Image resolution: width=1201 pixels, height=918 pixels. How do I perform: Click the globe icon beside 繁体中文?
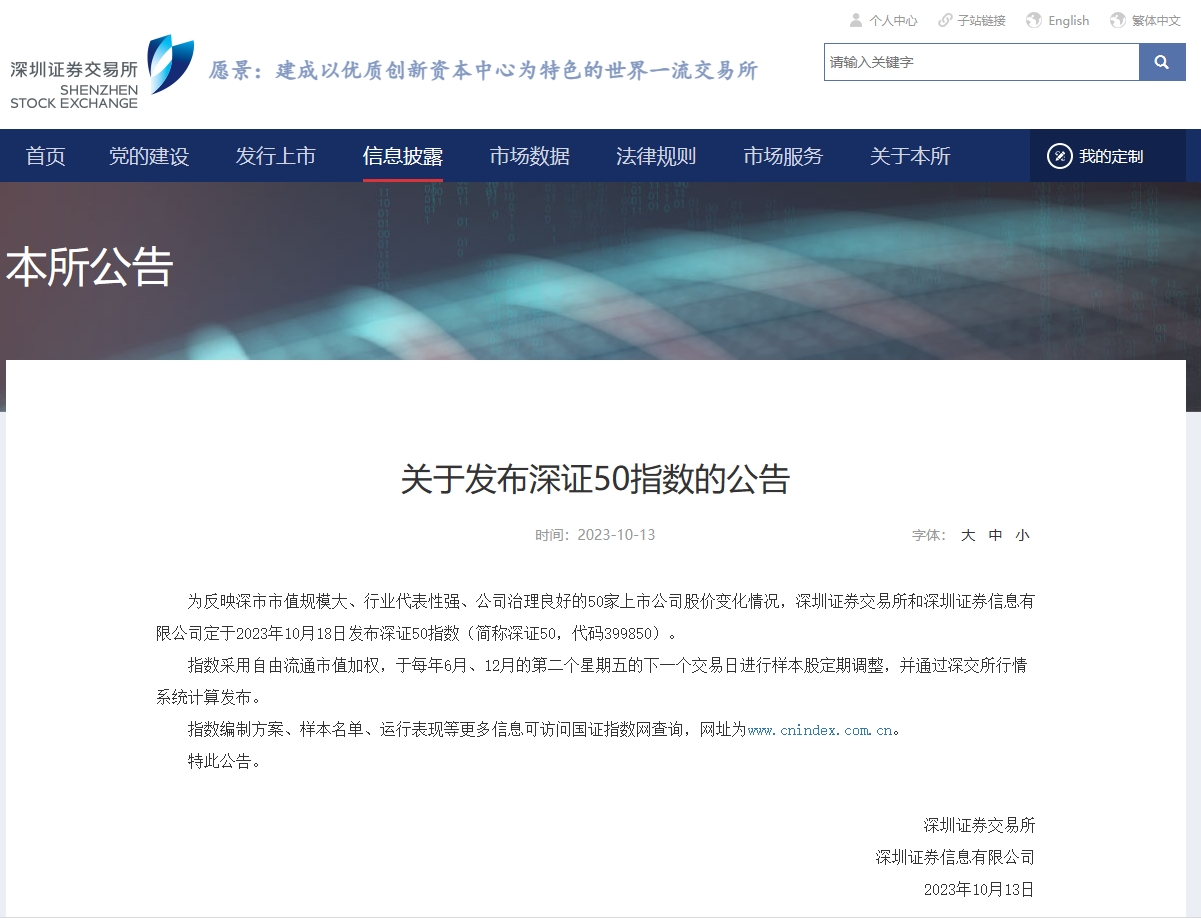(x=1118, y=20)
